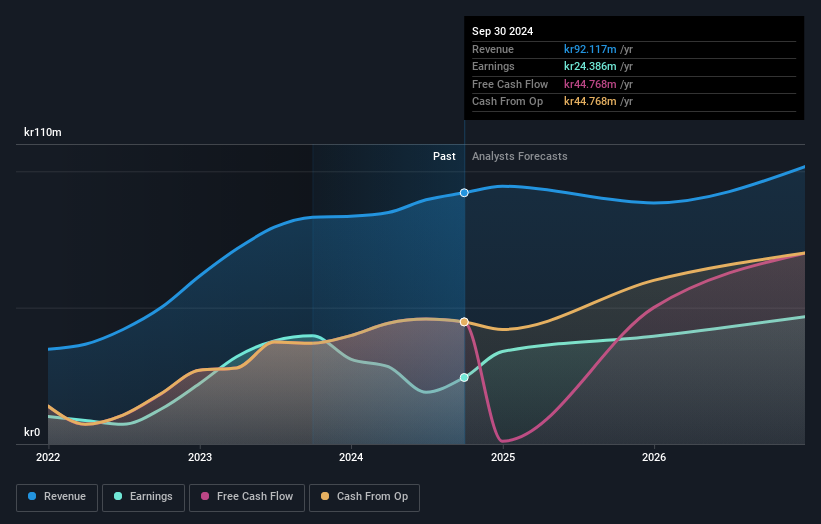The image size is (821, 524).
Task: Select the 2023 x-axis label
Action: [x=200, y=457]
